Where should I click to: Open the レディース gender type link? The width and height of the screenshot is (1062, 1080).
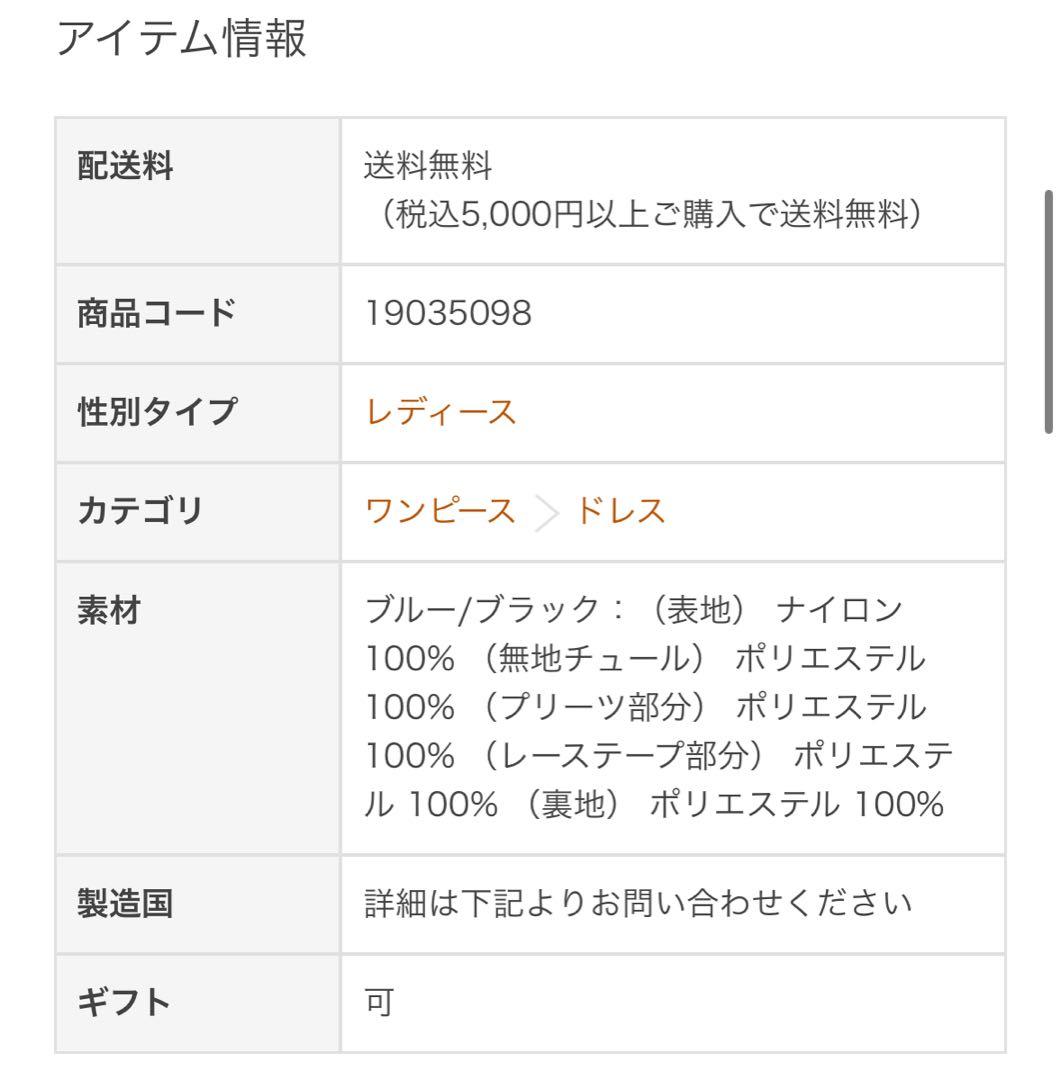[438, 410]
